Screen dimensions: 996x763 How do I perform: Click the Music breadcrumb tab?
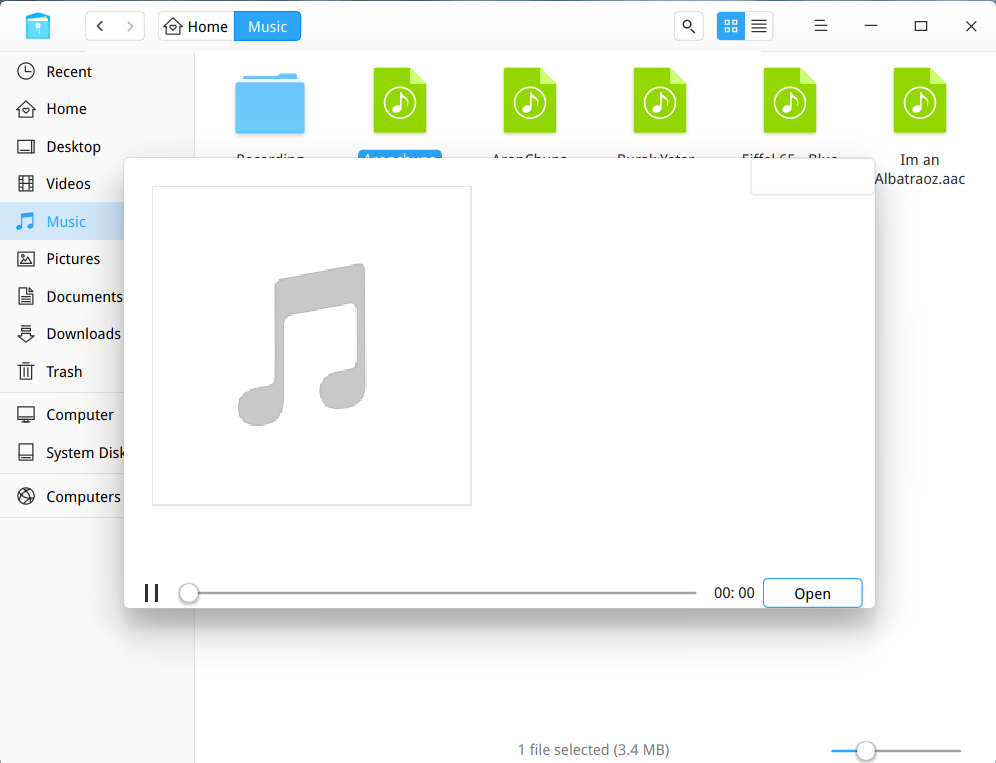click(266, 26)
